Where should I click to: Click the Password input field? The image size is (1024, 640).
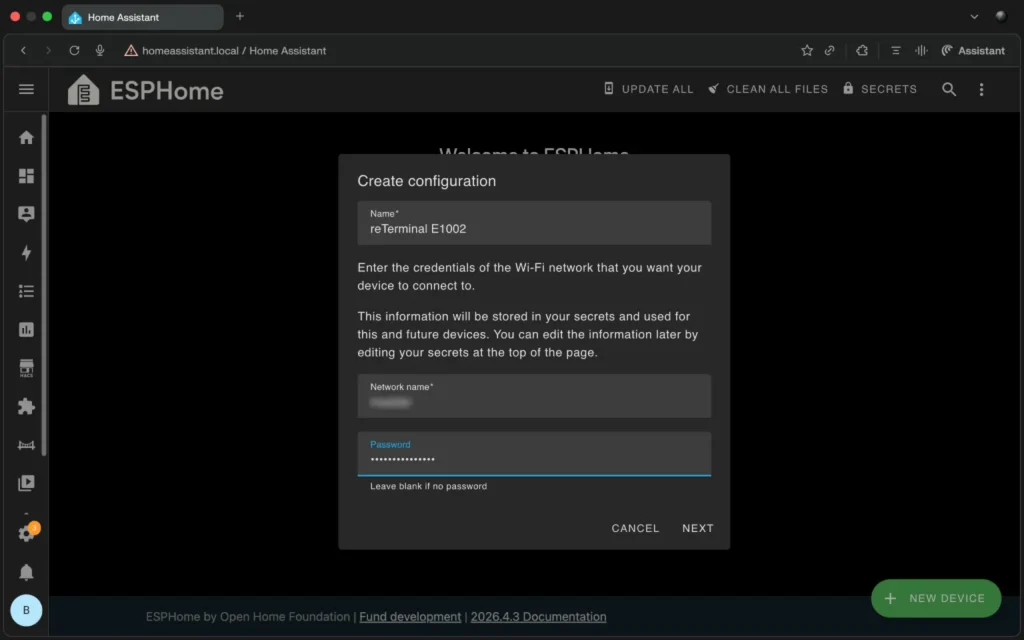[x=534, y=454]
